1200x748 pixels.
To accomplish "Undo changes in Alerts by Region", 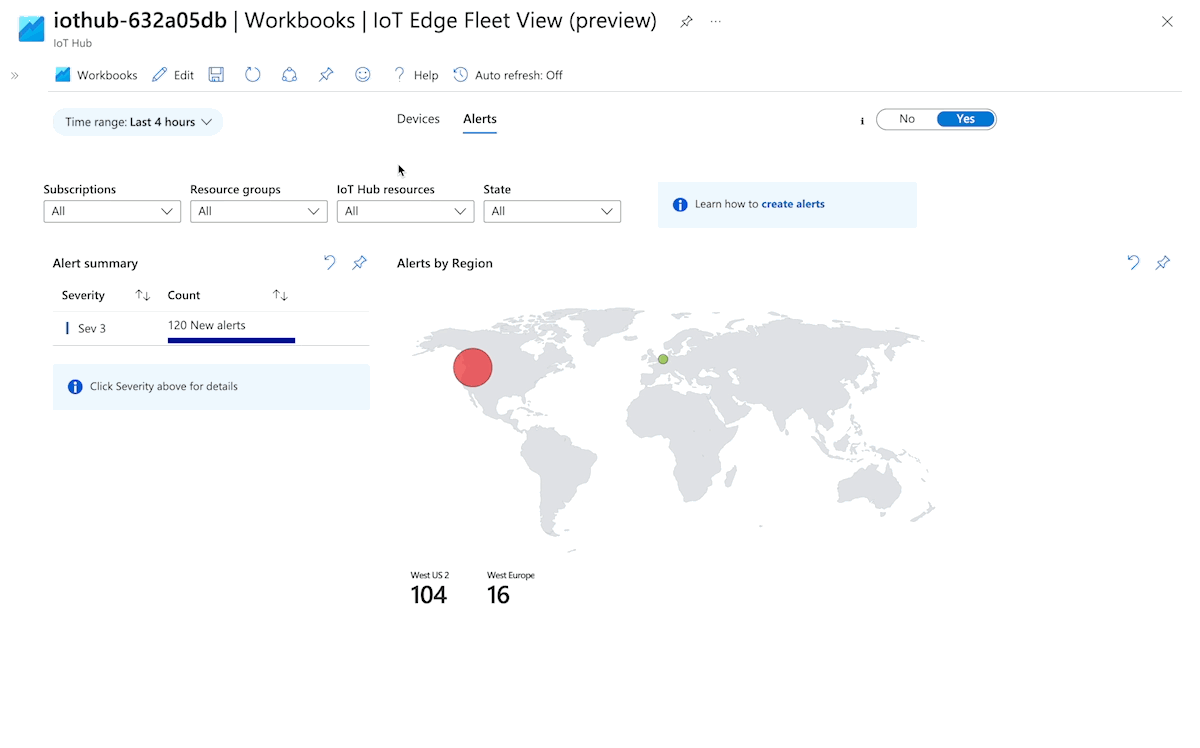I will (1133, 263).
